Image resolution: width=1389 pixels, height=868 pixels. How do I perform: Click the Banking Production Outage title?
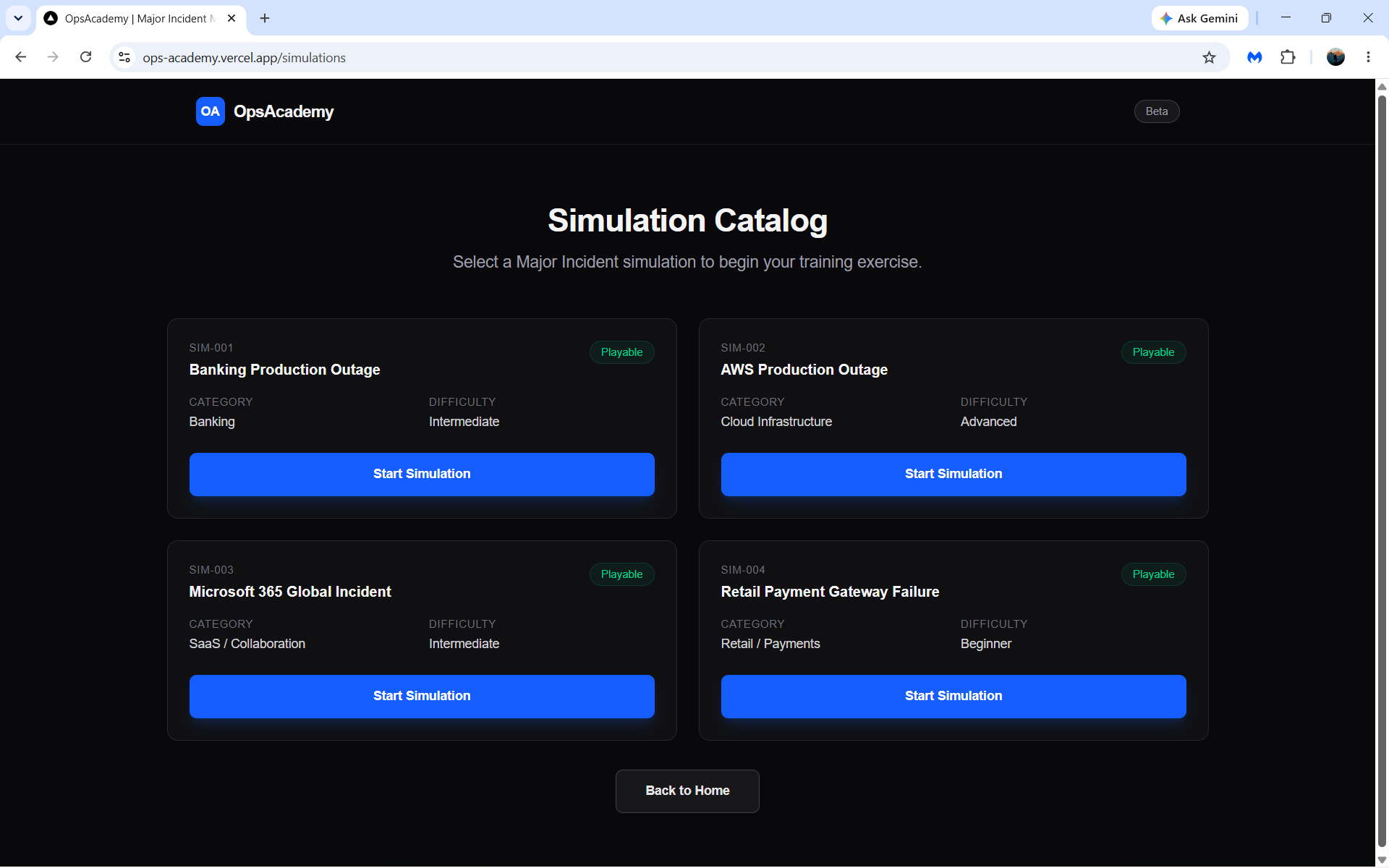click(x=284, y=370)
